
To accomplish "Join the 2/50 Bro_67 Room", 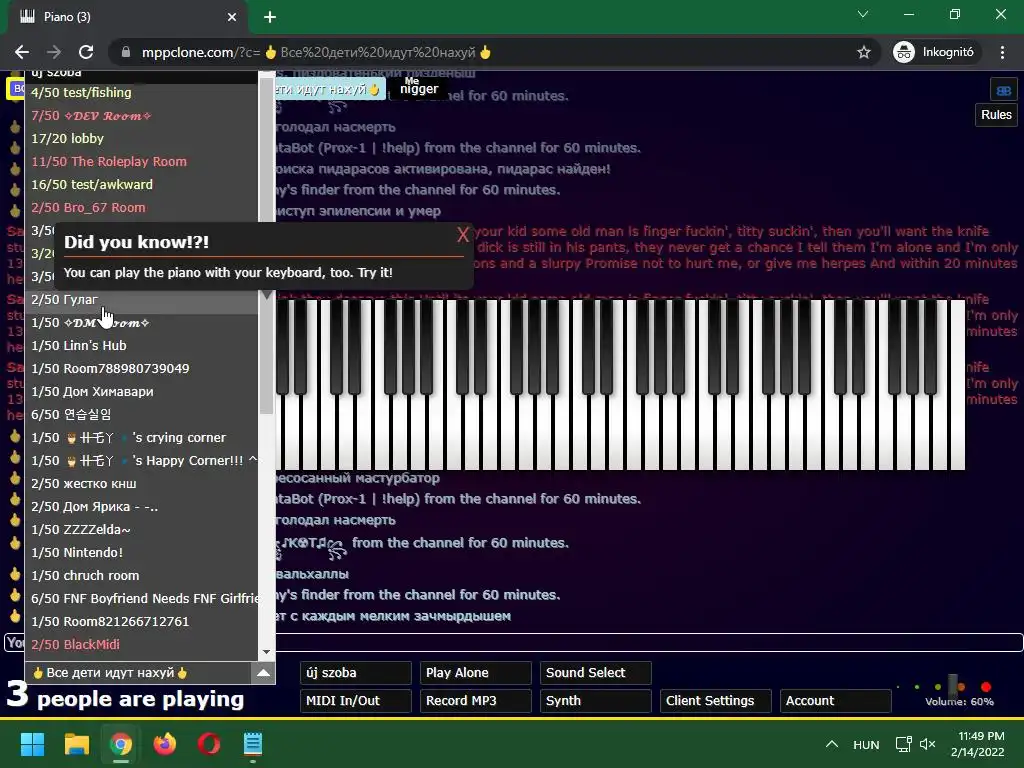I will pyautogui.click(x=142, y=208).
